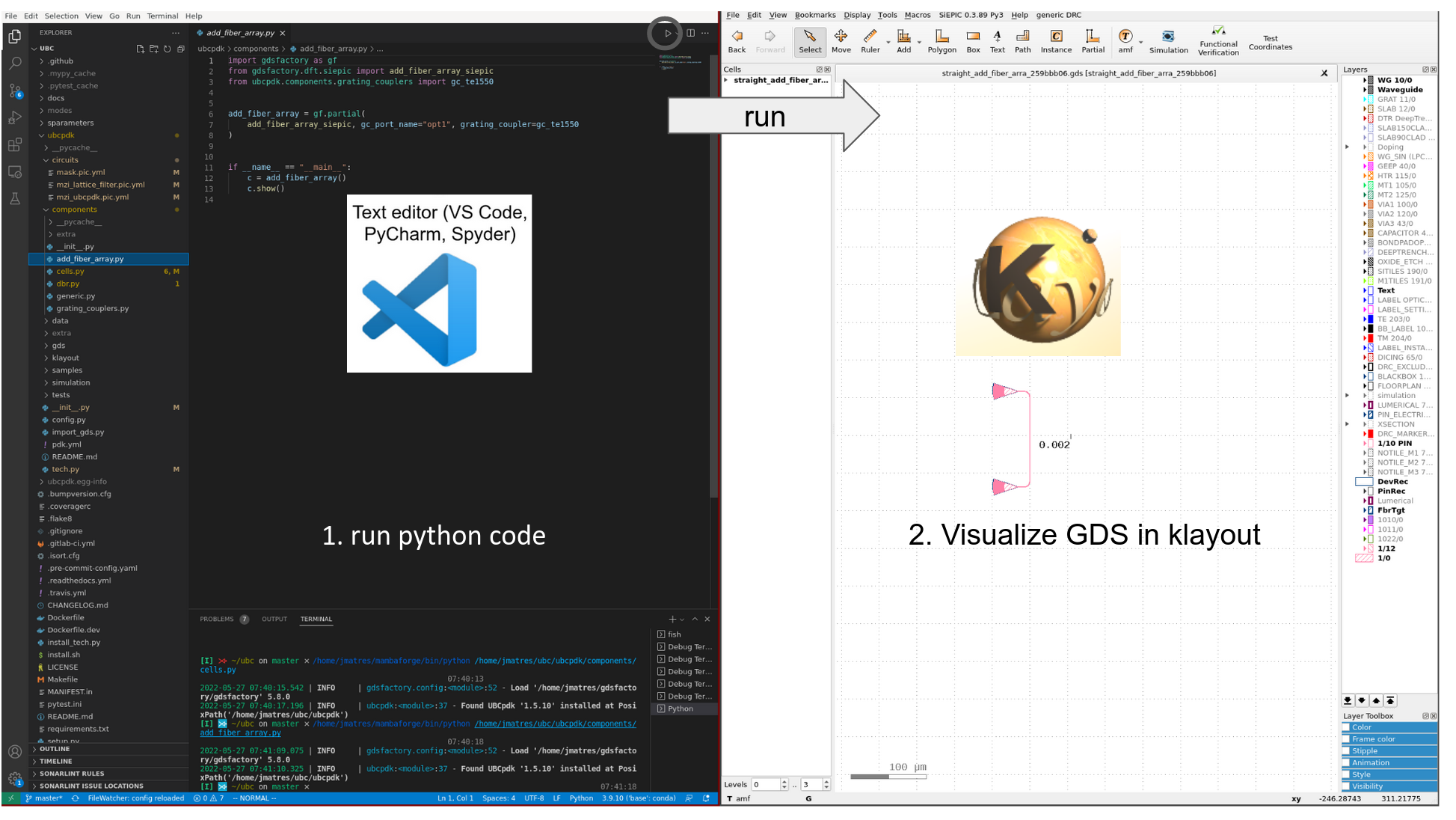Toggle the DevRec layer entry

pos(1392,482)
